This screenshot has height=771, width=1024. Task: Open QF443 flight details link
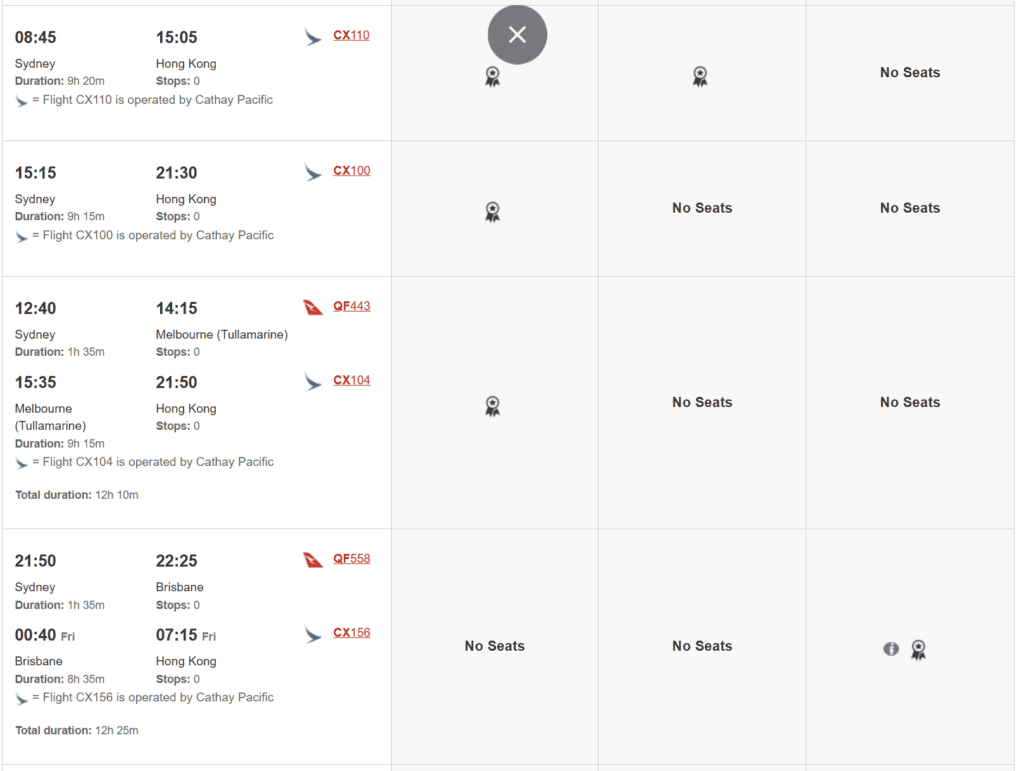(x=351, y=306)
